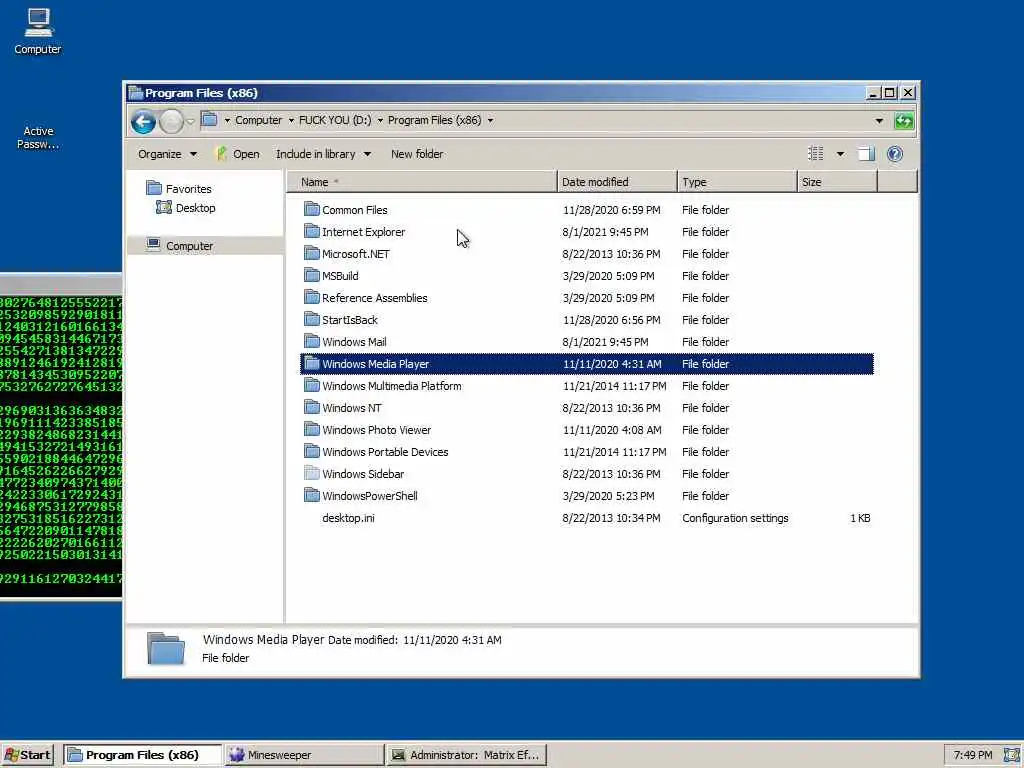Click the Forward navigation arrow button
This screenshot has width=1024, height=768.
click(x=171, y=121)
